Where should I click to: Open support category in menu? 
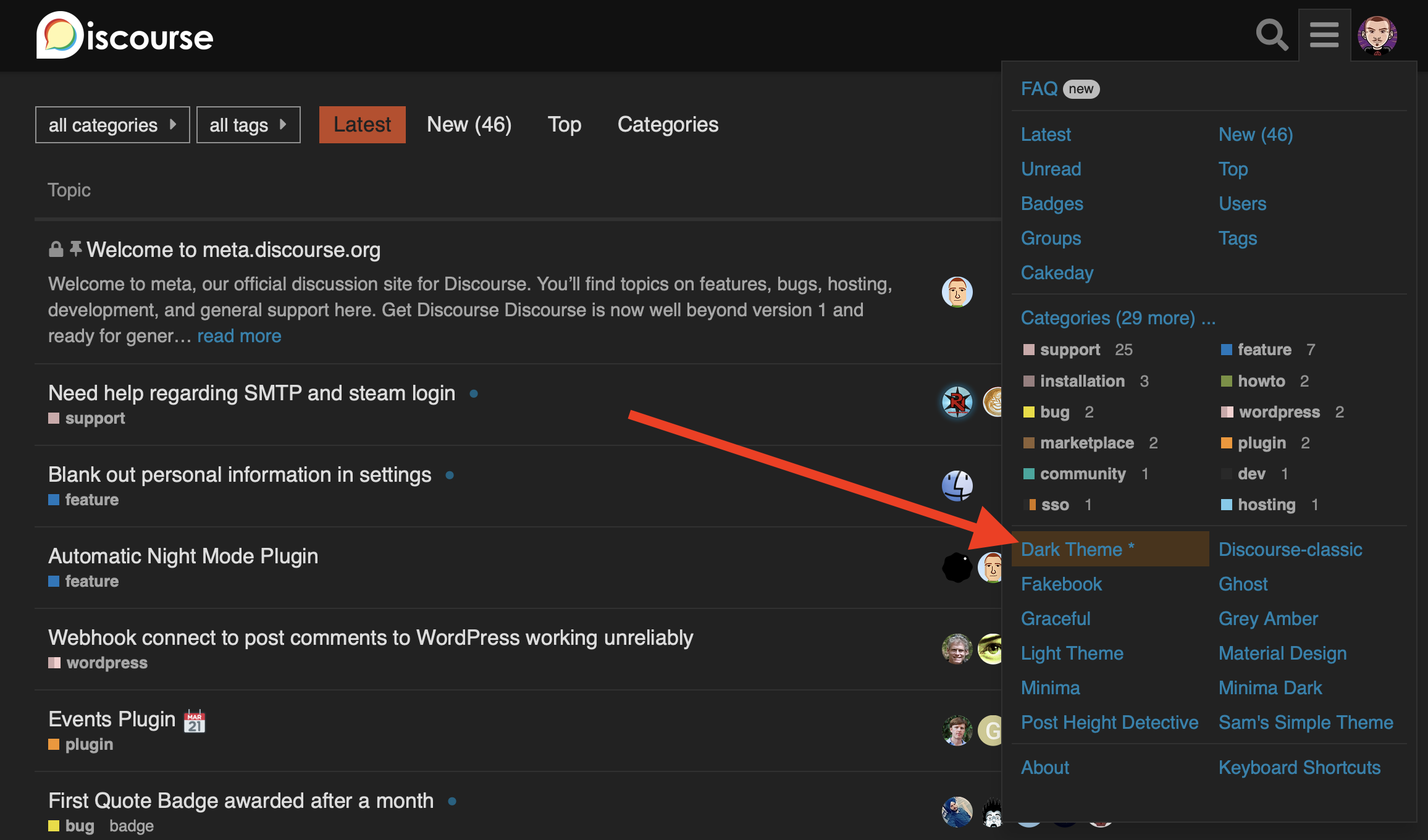(x=1070, y=350)
